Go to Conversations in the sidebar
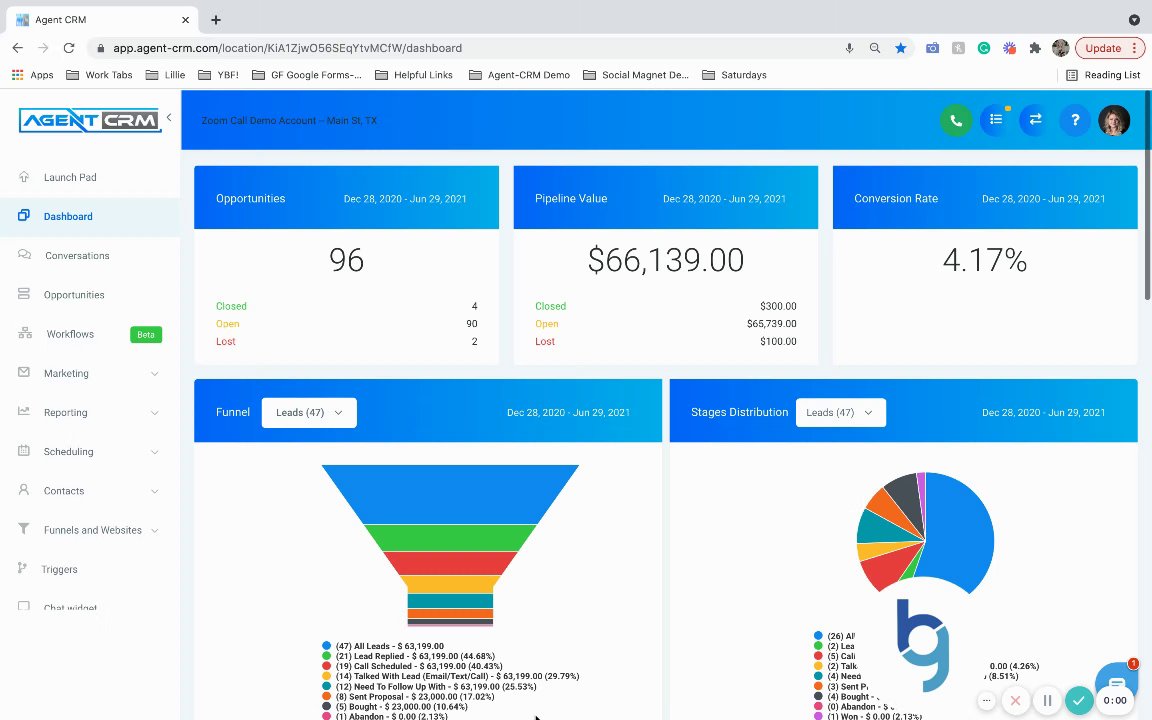Image resolution: width=1152 pixels, height=720 pixels. (76, 256)
